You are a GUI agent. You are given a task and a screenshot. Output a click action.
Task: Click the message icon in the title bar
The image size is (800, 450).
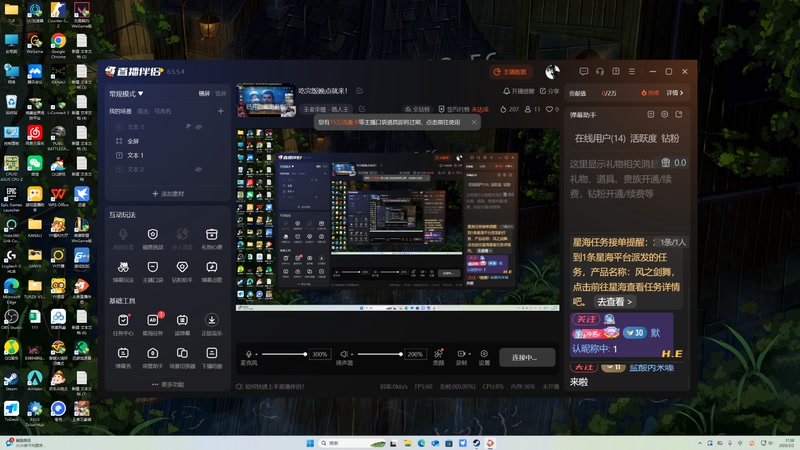(x=584, y=71)
